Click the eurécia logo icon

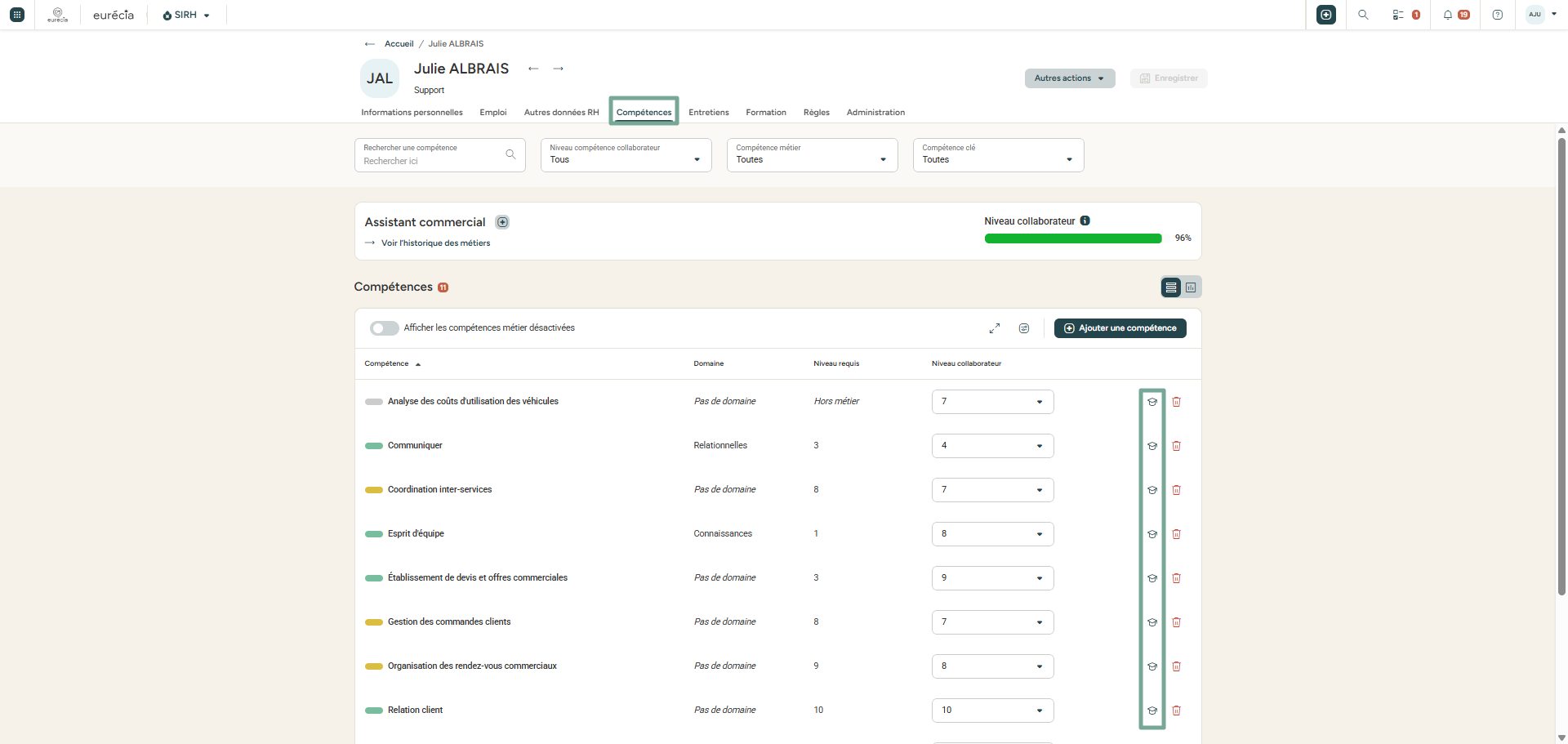57,15
